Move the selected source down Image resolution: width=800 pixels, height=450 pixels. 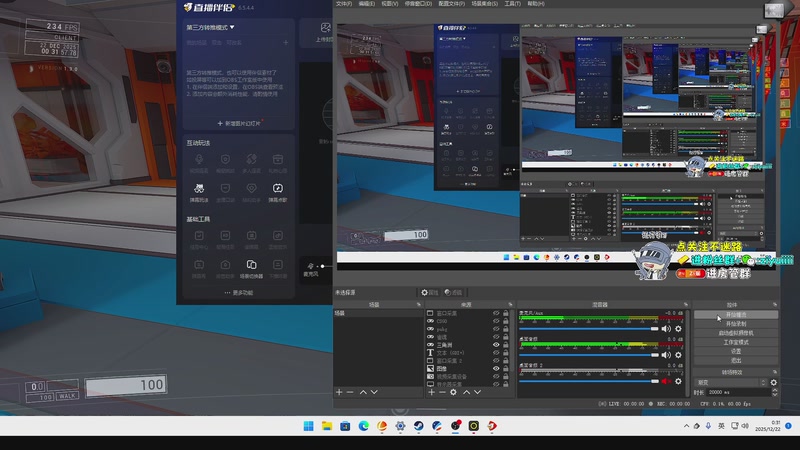pos(478,392)
